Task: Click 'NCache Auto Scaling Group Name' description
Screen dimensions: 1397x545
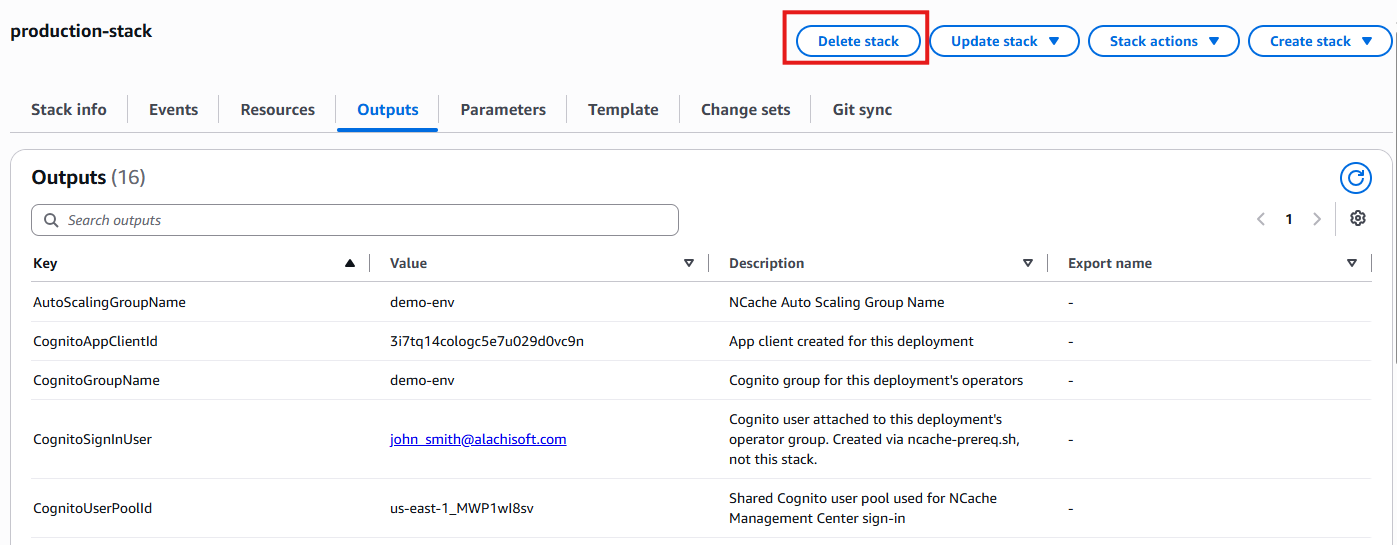Action: [836, 302]
